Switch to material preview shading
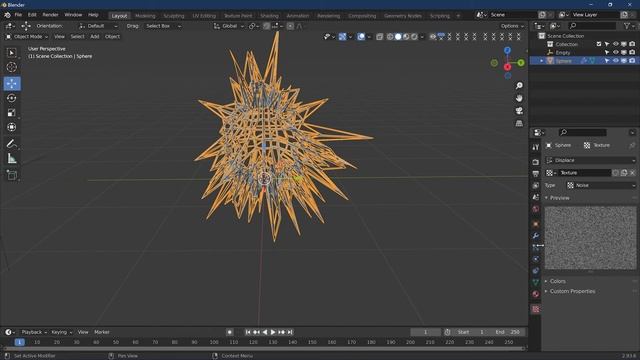 coord(406,37)
